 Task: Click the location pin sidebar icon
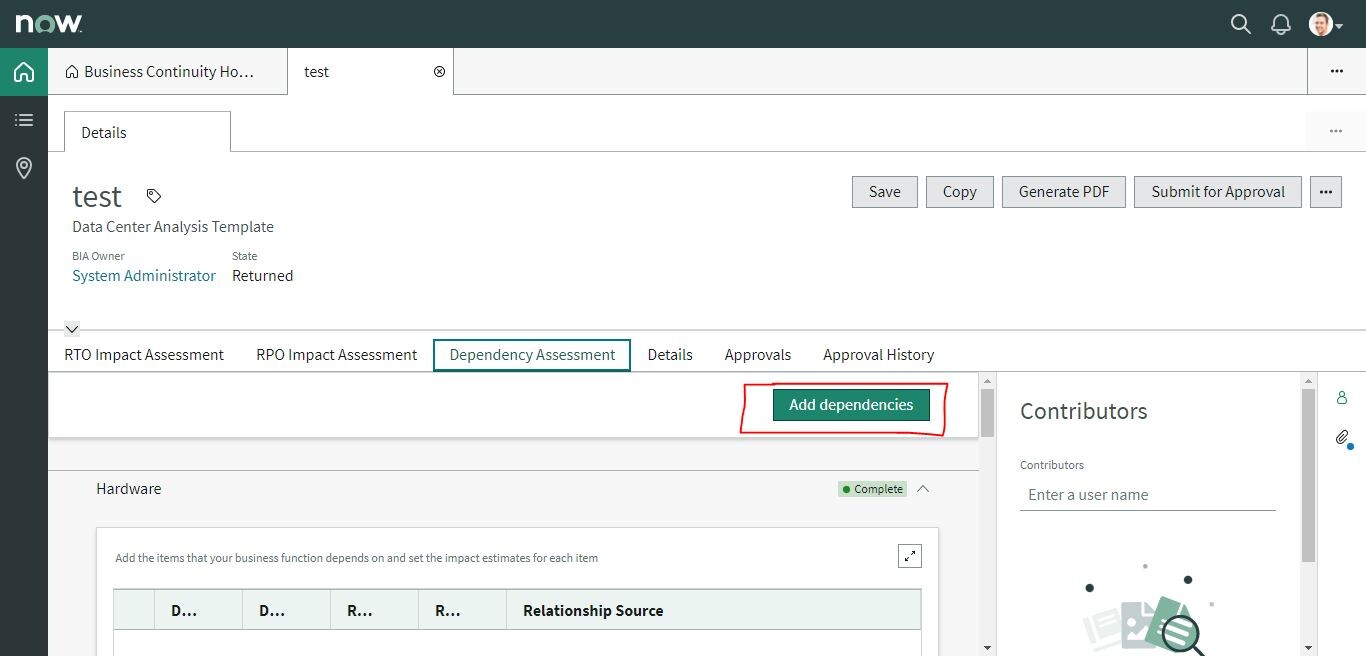(x=23, y=168)
